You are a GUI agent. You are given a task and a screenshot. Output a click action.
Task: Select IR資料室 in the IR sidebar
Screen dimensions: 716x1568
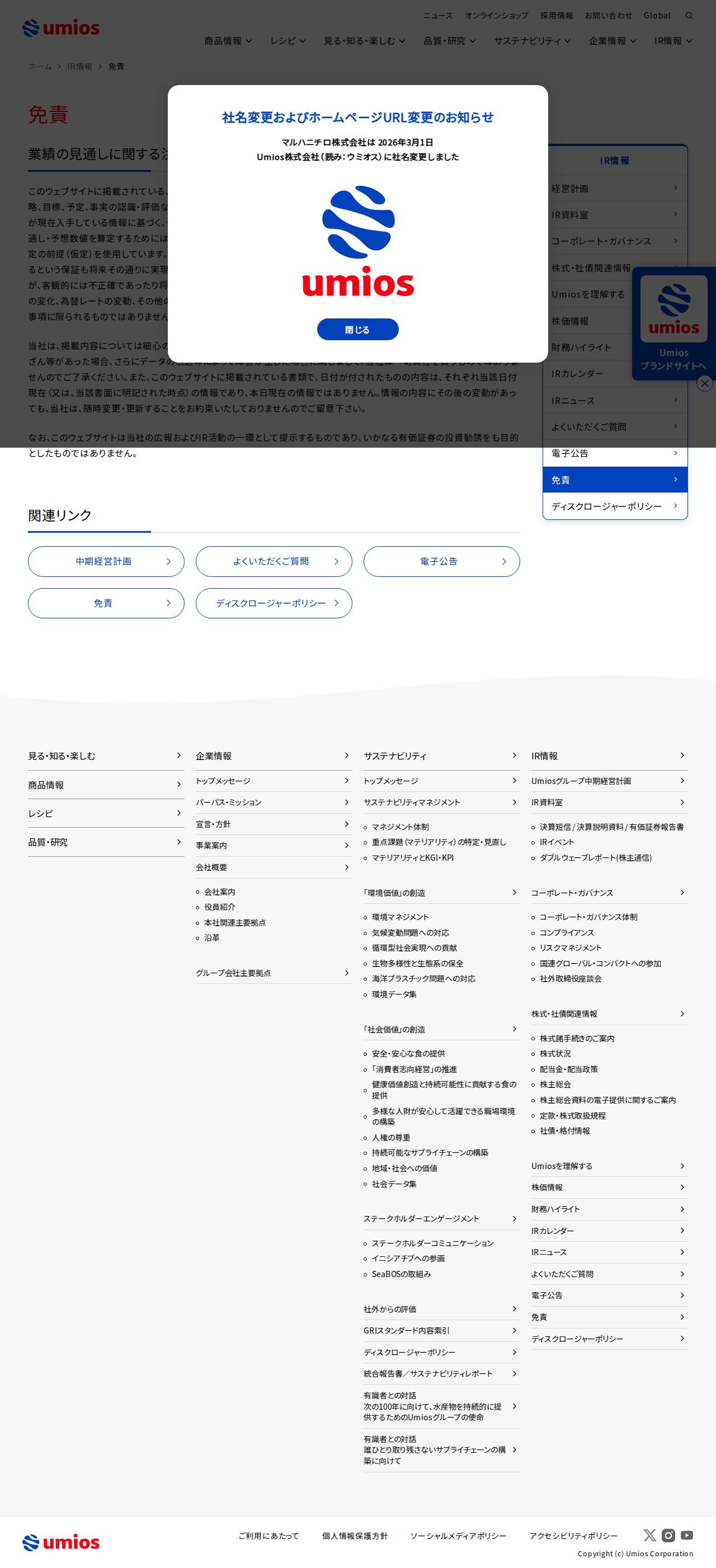615,215
